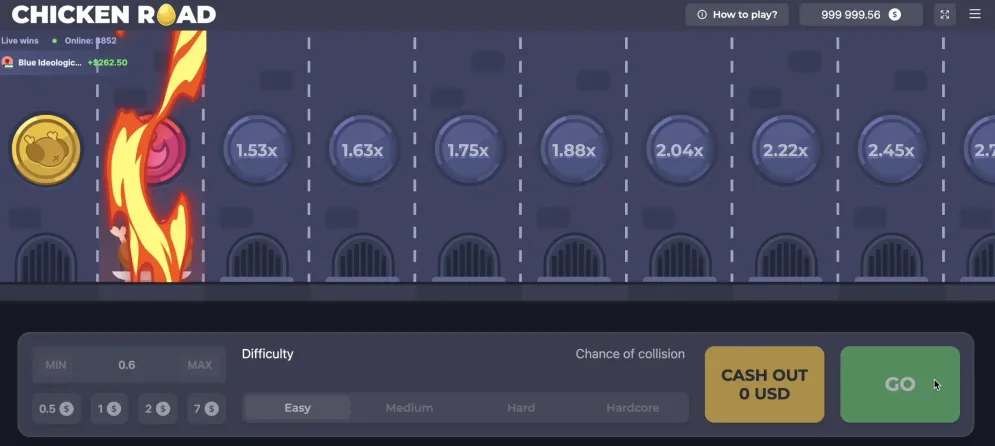Click the sewer grate below 1.88x

[x=574, y=257]
